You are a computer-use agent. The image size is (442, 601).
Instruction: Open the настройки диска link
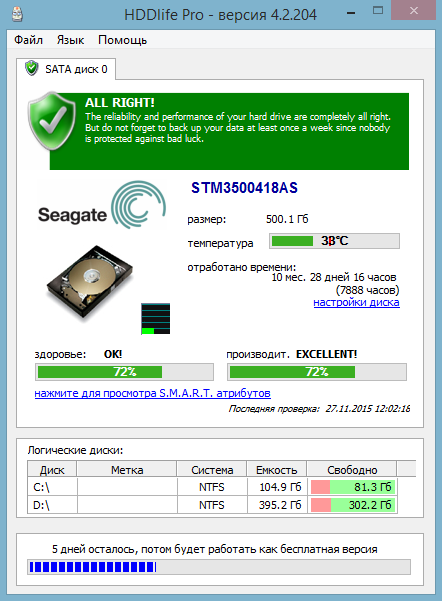(357, 302)
